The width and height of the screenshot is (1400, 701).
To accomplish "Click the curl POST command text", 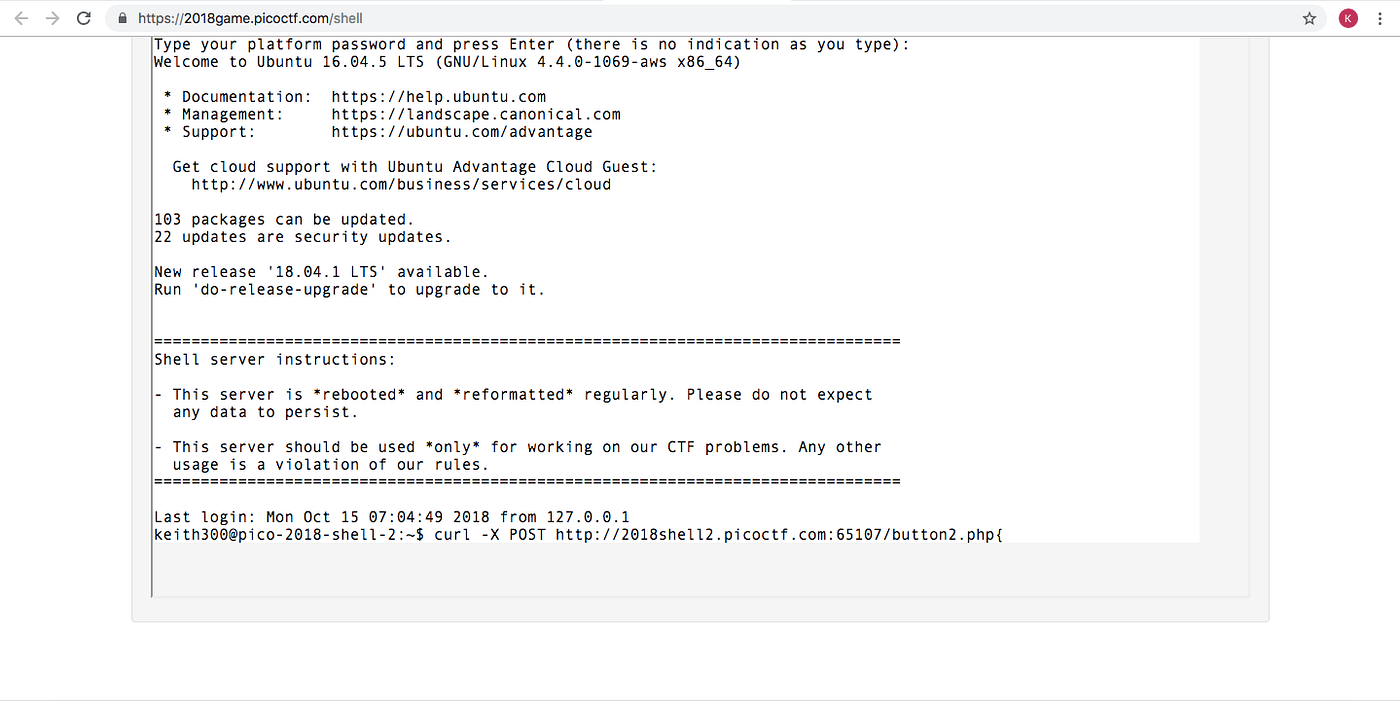I will click(700, 535).
